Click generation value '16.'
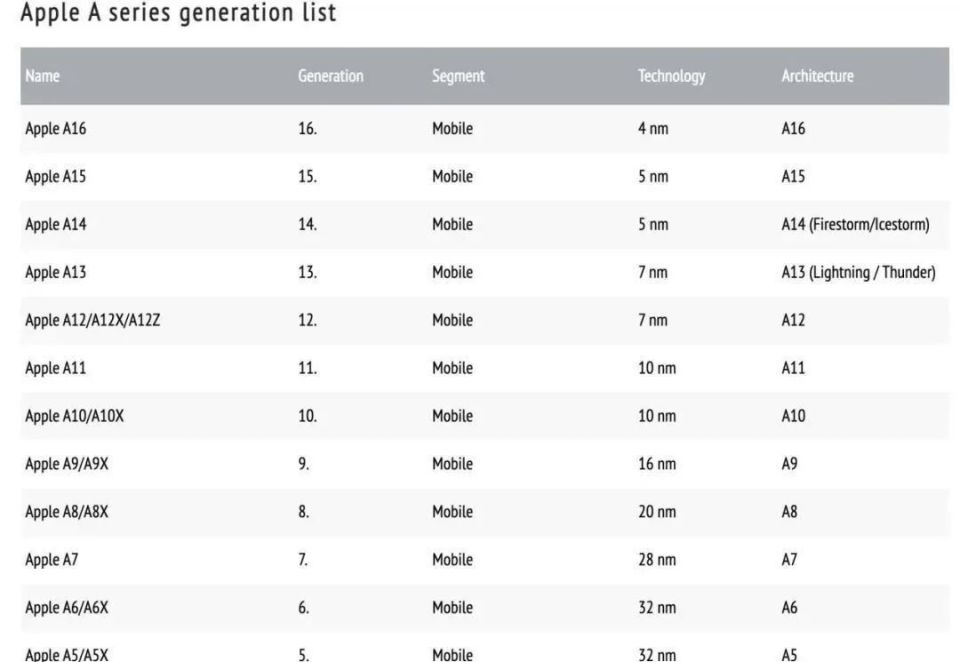The height and width of the screenshot is (662, 960). [x=307, y=129]
